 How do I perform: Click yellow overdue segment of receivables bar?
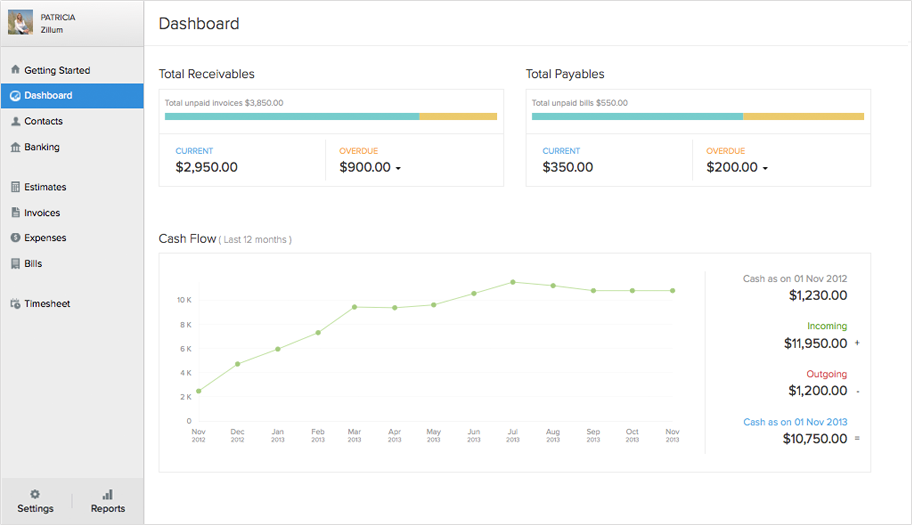(457, 117)
